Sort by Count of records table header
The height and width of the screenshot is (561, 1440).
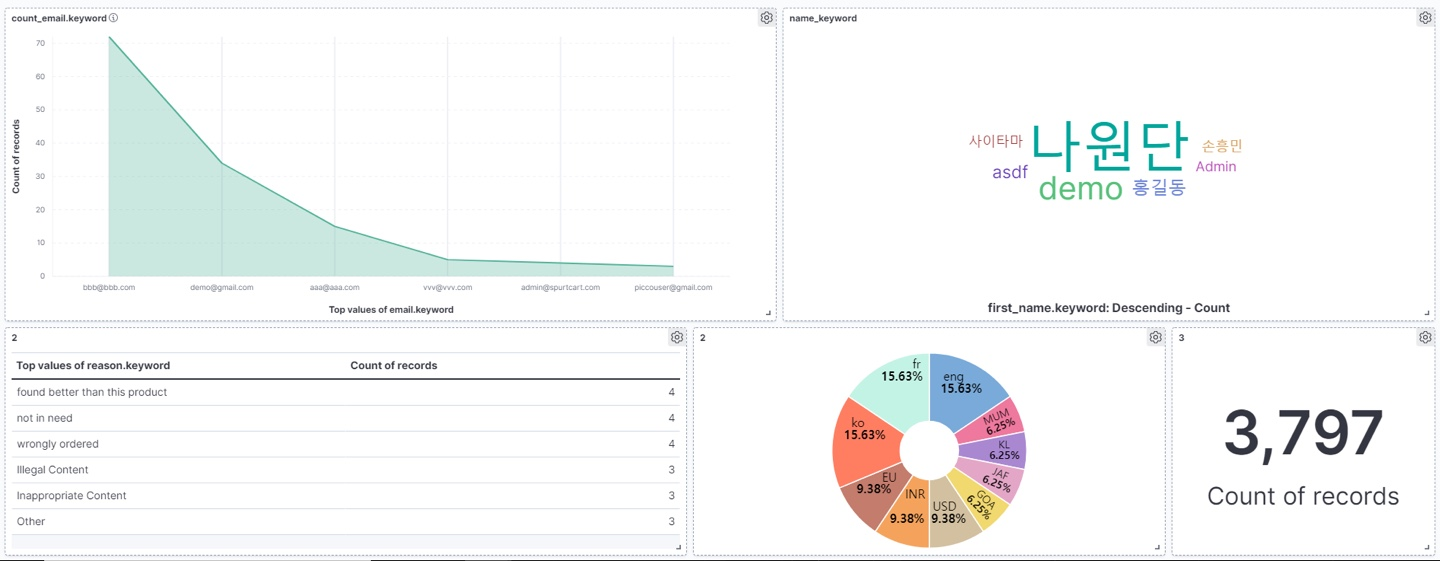[394, 366]
